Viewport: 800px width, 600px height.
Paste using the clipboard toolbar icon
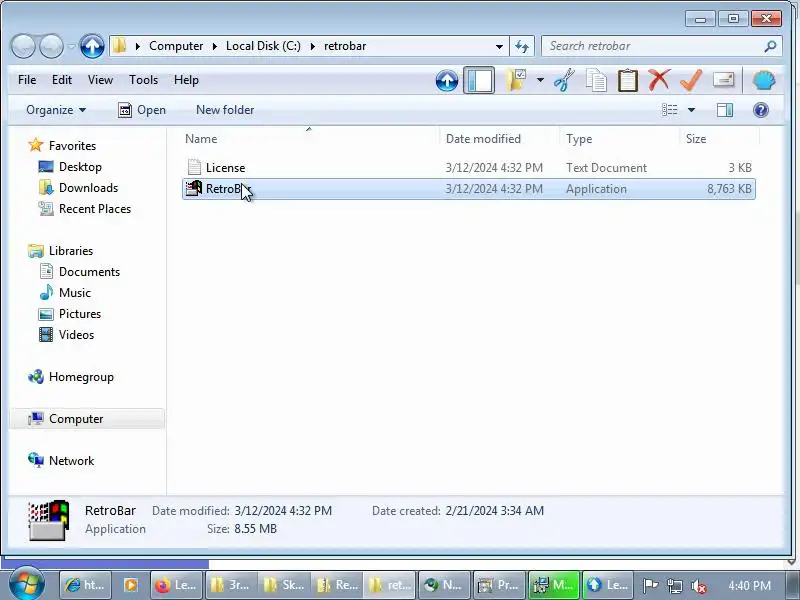tap(628, 81)
